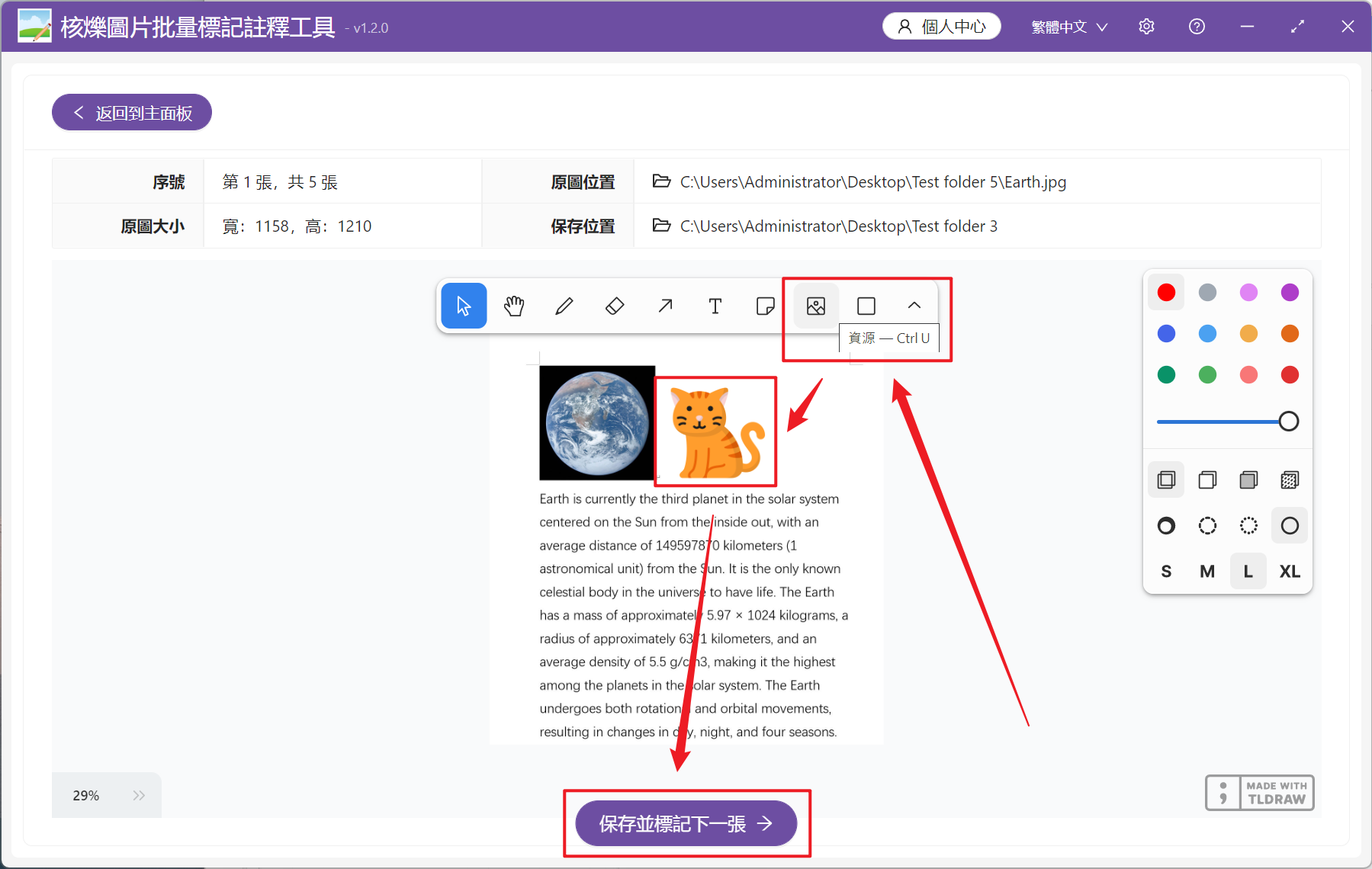Click 保存並標記下一張 button
1372x869 pixels.
coord(686,823)
